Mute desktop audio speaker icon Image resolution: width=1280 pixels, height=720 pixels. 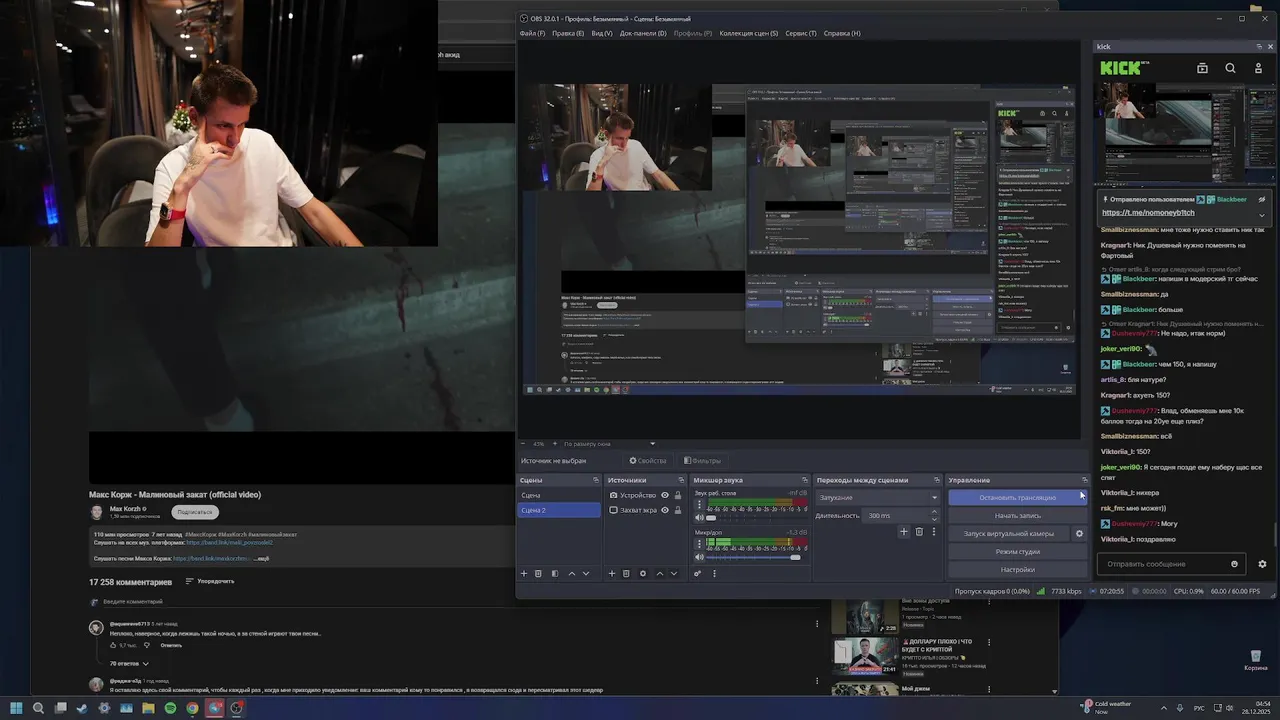[x=699, y=518]
